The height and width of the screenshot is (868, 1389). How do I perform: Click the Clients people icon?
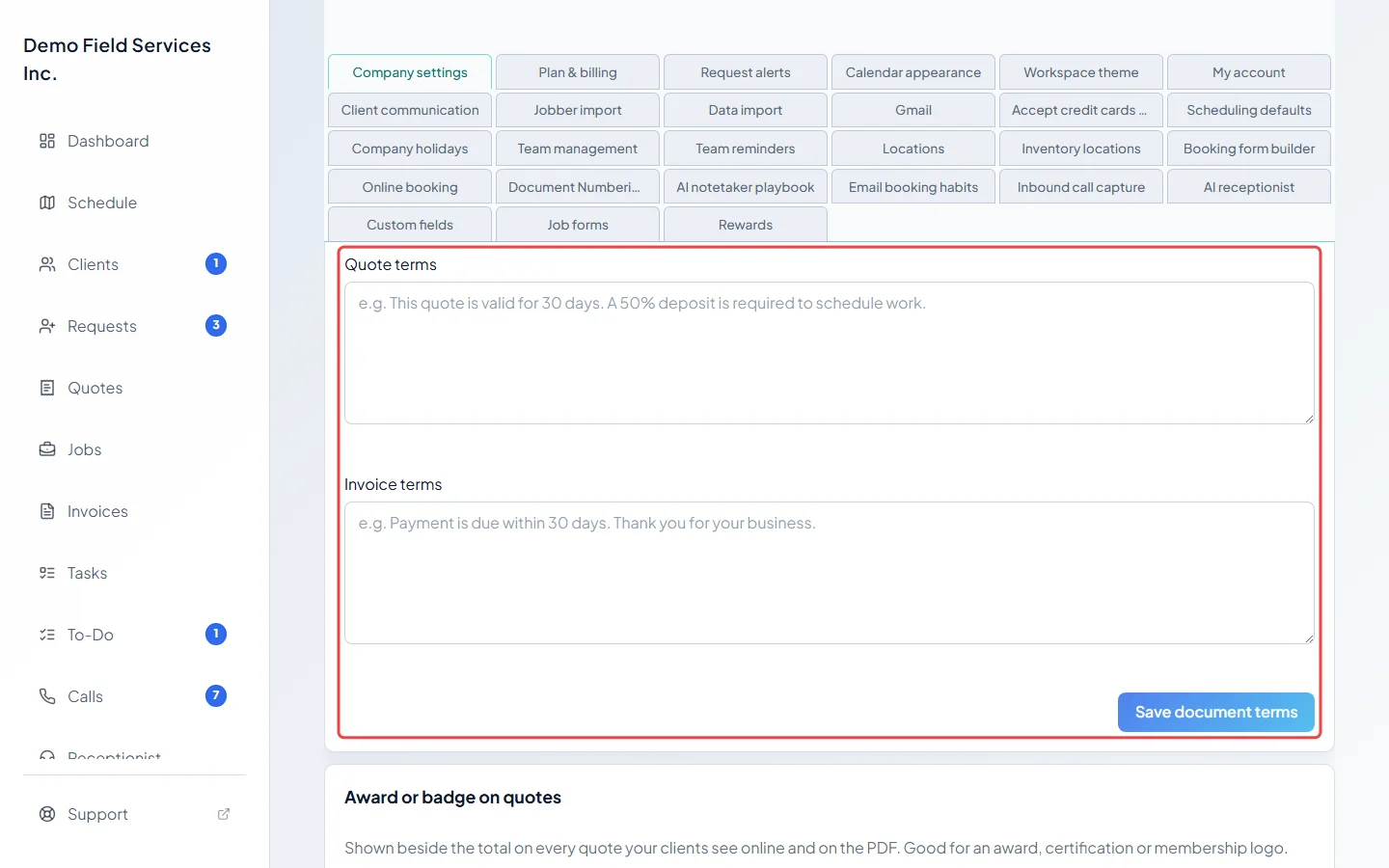tap(47, 264)
